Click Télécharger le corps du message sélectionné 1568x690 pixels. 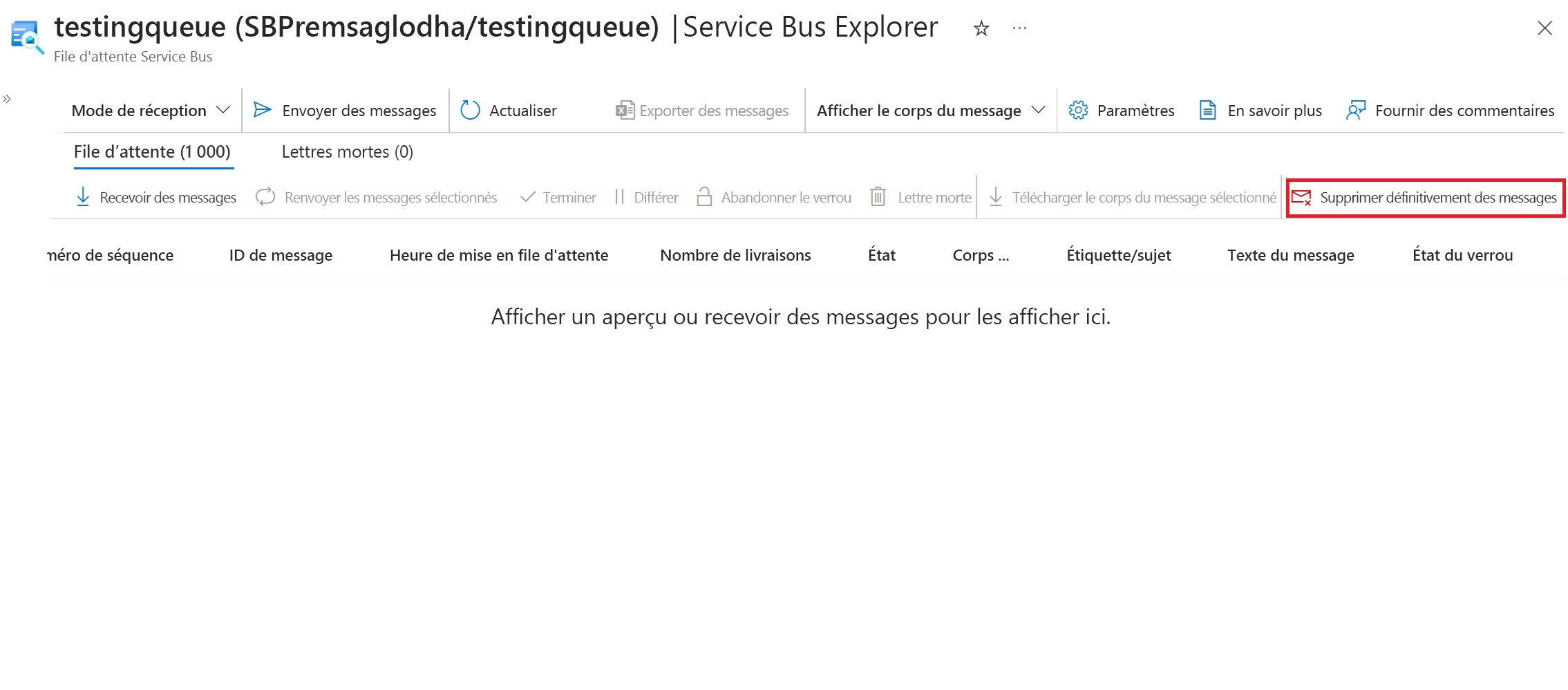[1144, 198]
